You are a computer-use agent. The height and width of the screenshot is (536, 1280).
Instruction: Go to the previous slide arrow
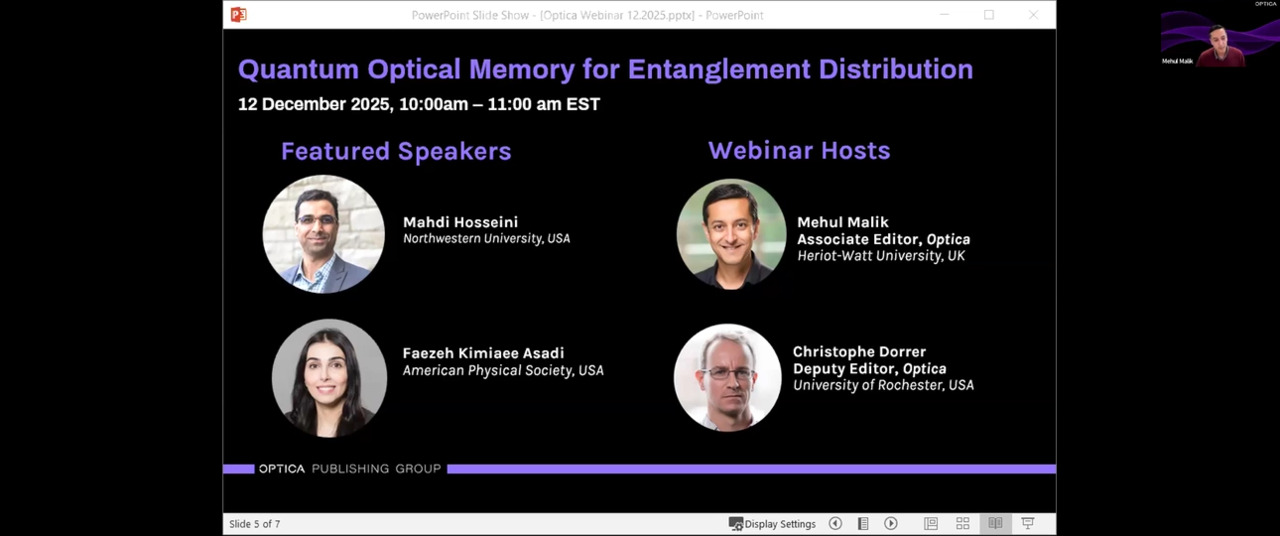pos(835,524)
